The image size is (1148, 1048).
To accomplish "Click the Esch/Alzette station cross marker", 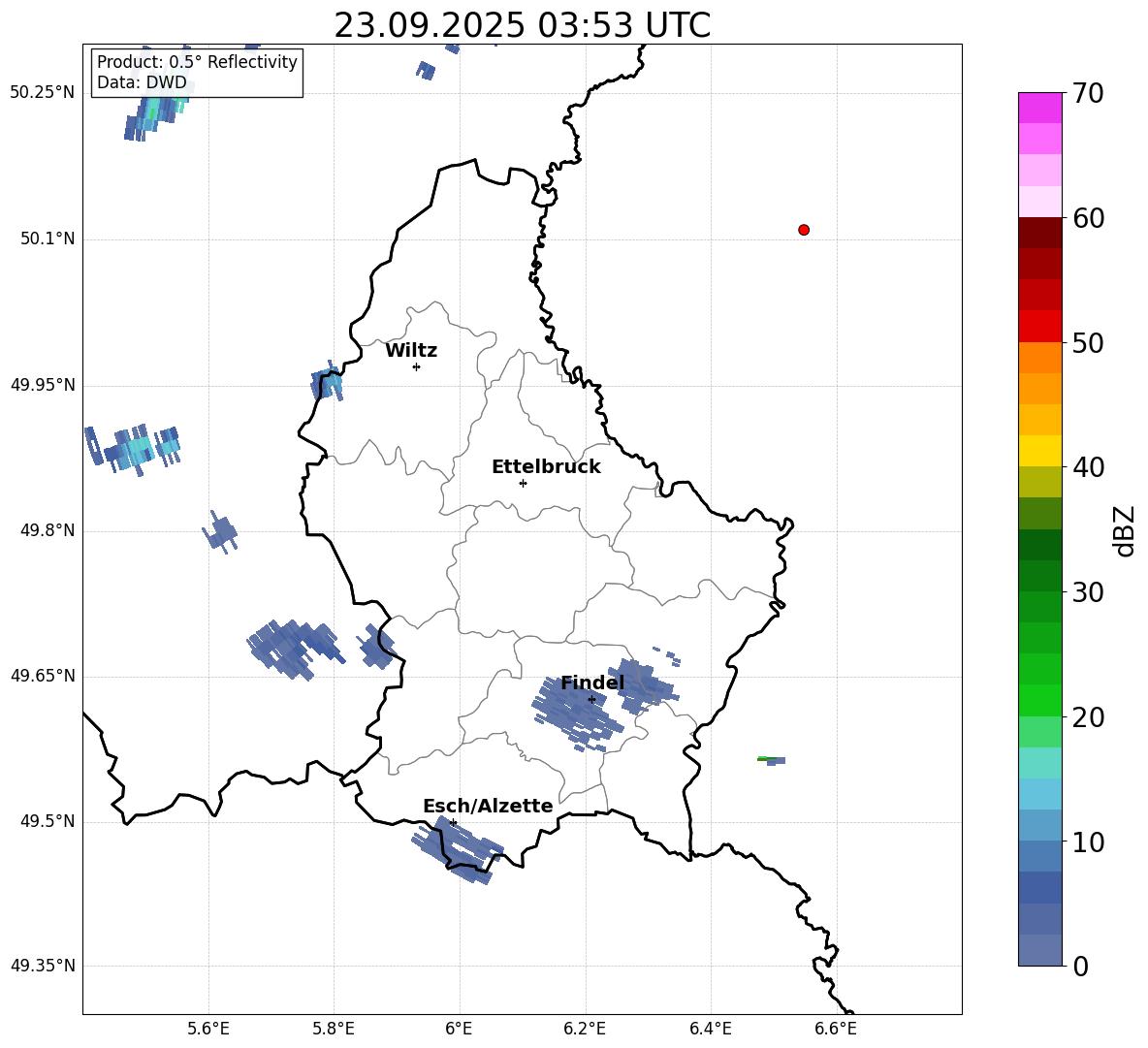I will click(453, 822).
